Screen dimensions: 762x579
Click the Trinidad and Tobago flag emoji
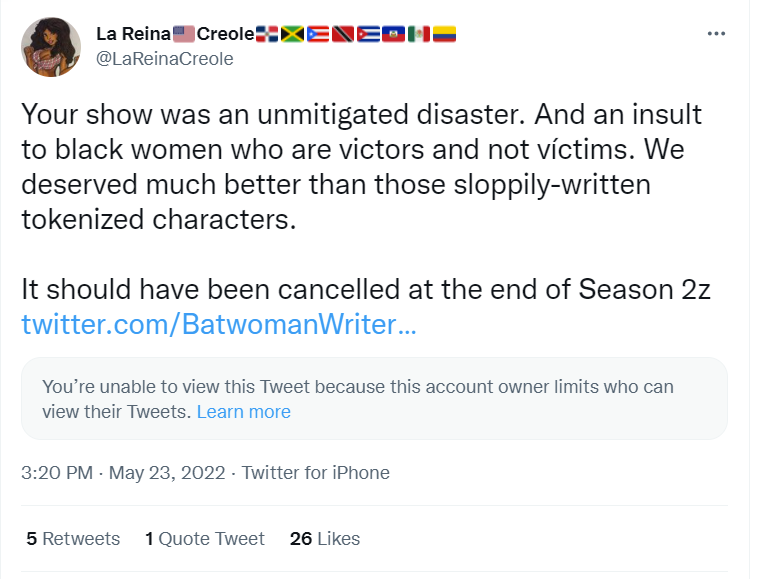coord(343,34)
